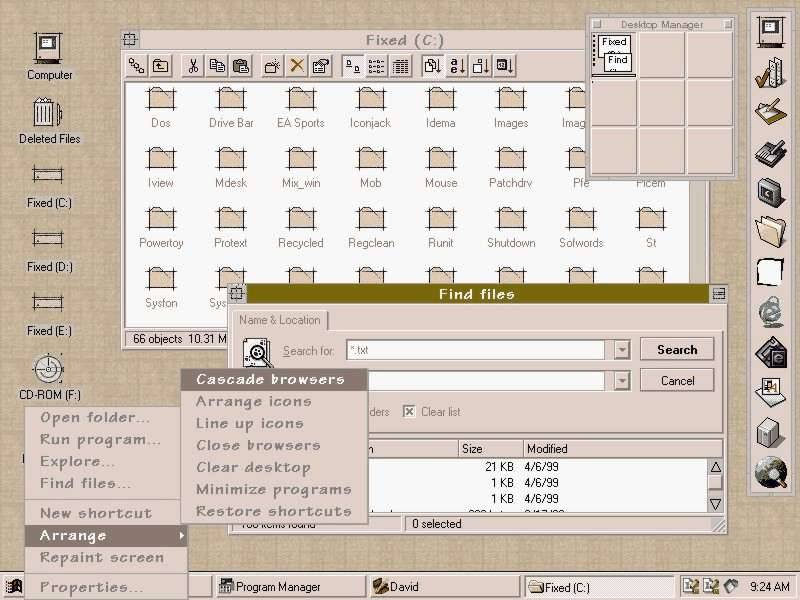The image size is (800, 600).
Task: Switch to Program Manager in taskbar
Action: [284, 587]
